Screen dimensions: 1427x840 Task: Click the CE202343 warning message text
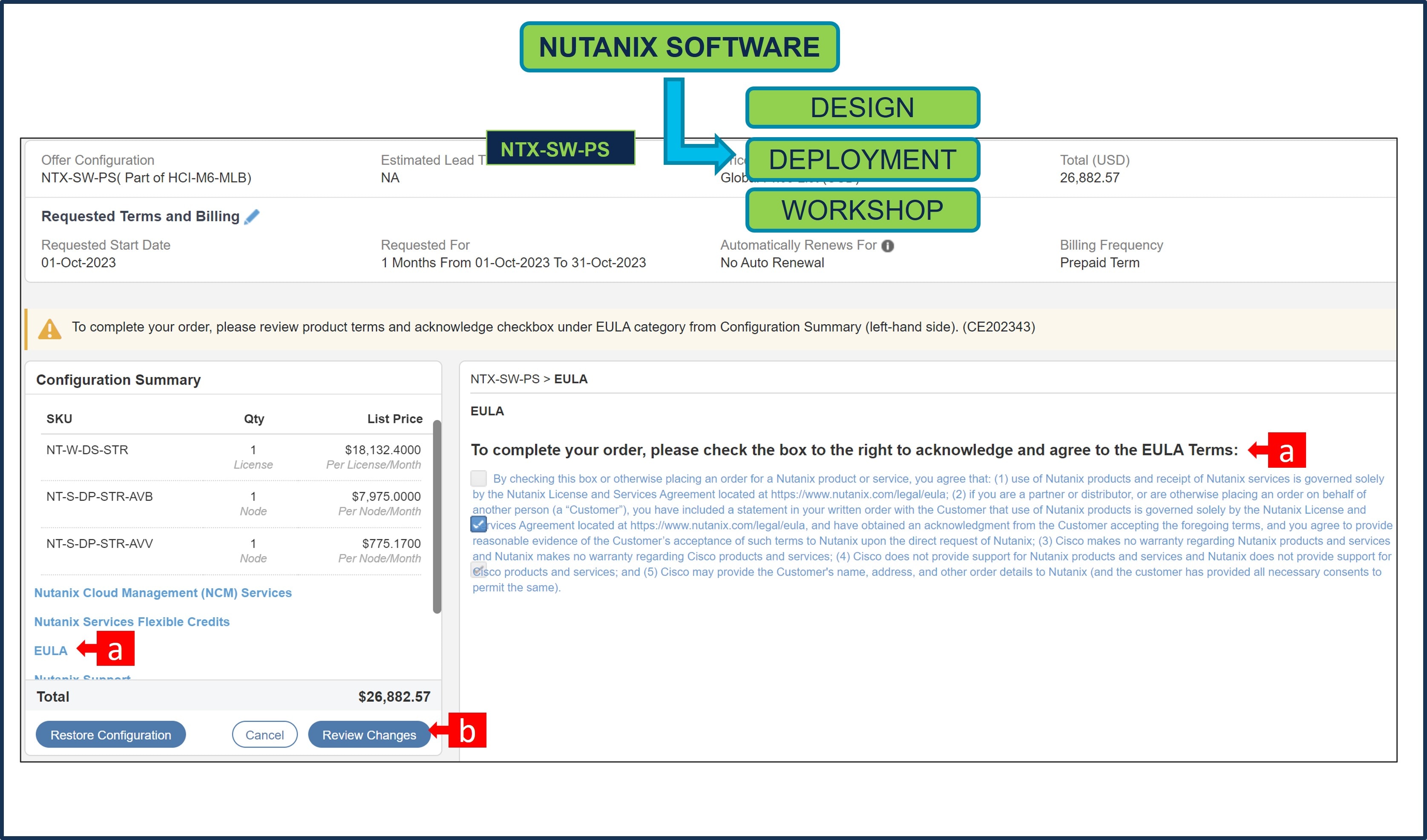(553, 327)
